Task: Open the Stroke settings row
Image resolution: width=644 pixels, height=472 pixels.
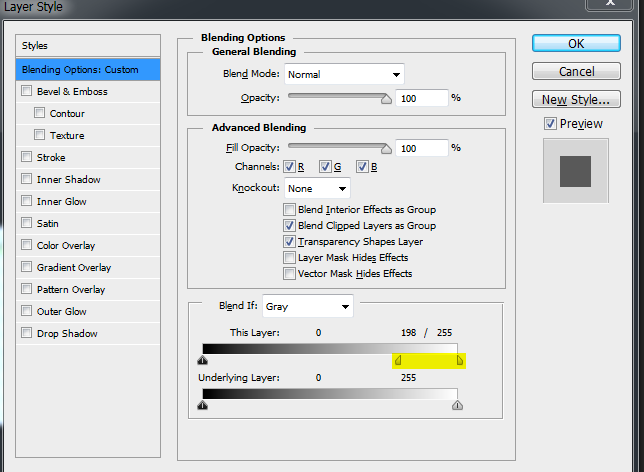Action: pos(88,157)
